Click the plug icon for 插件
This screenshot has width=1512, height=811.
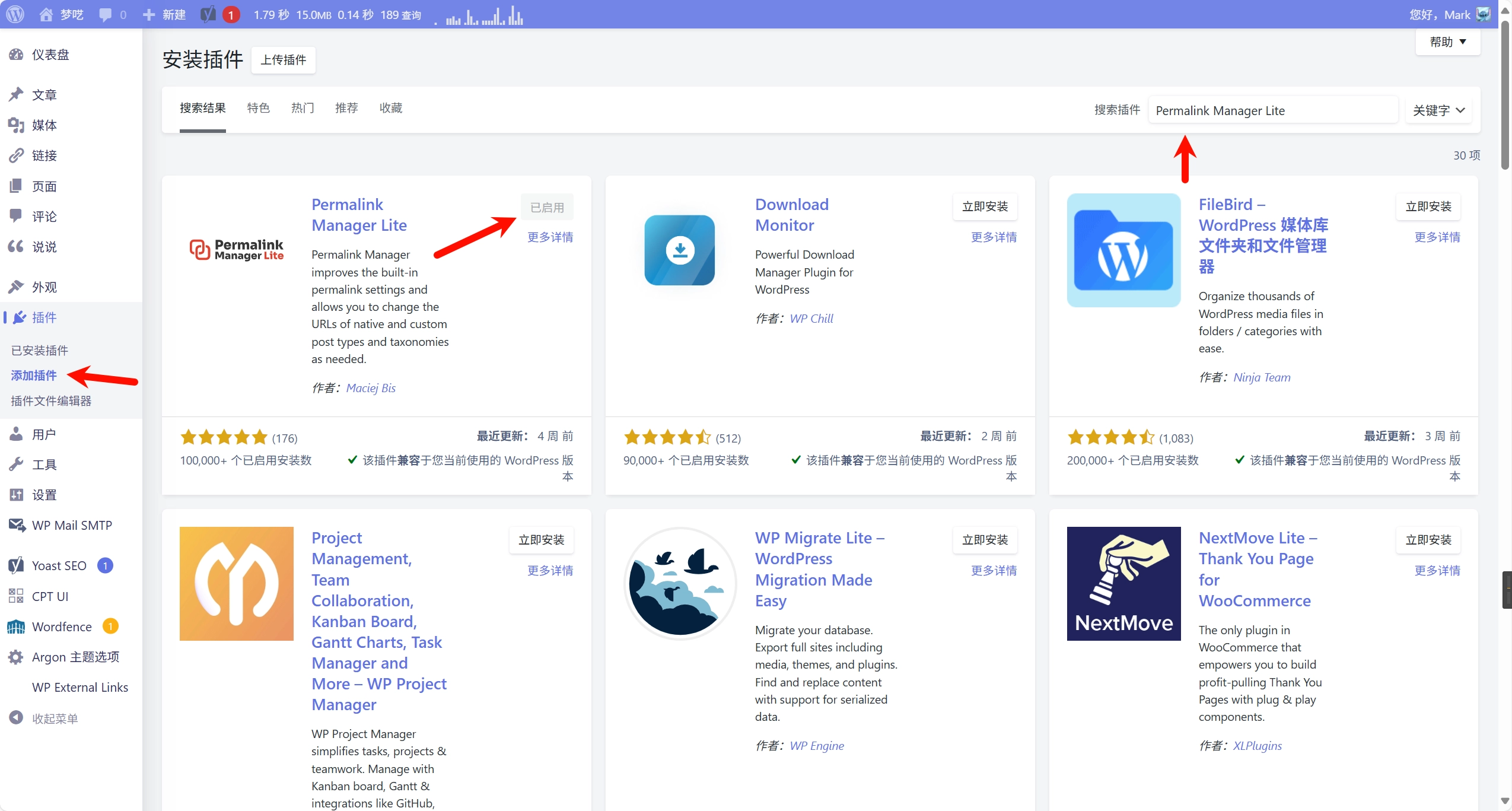point(20,317)
